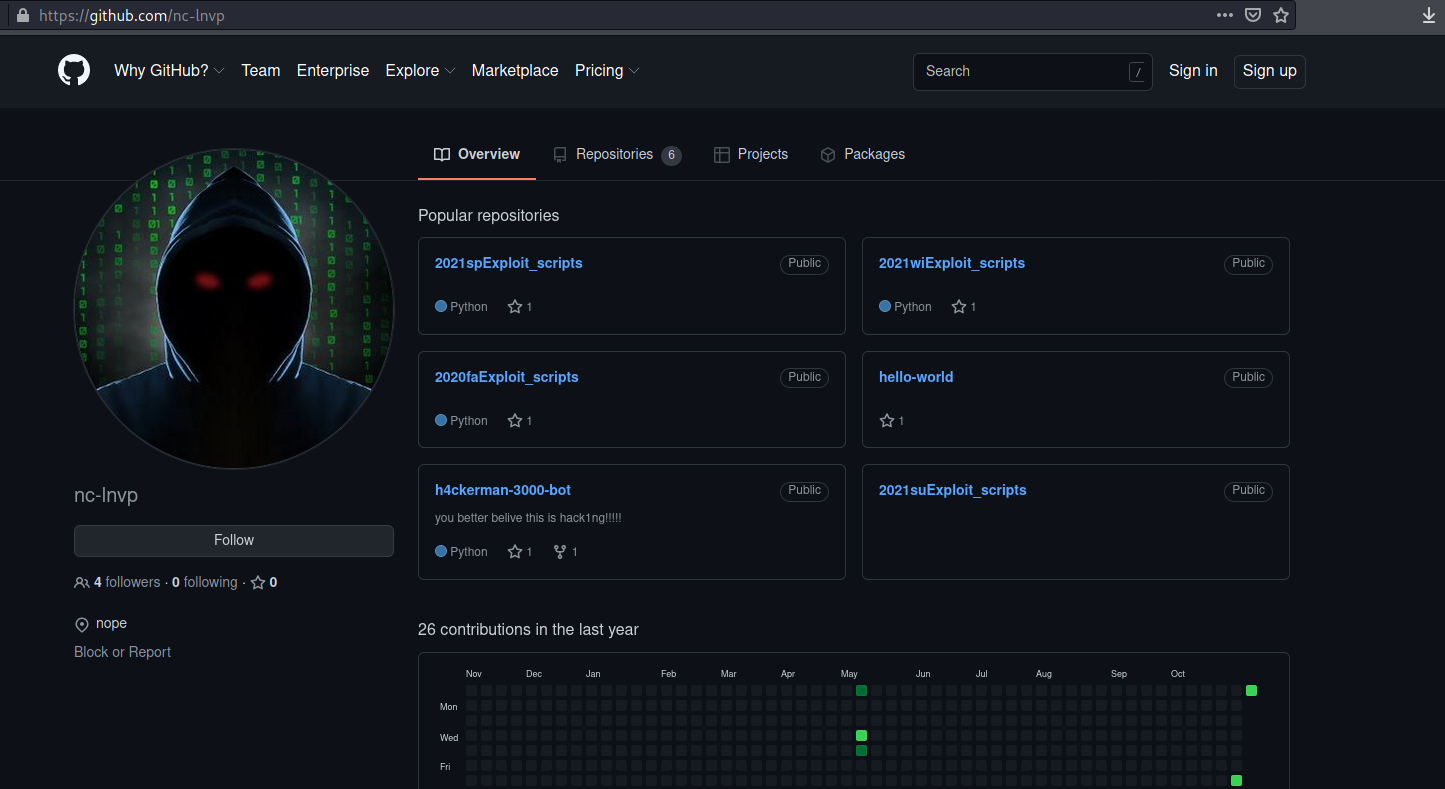Expand the Pricing dropdown menu
Viewport: 1445px width, 789px height.
coord(607,70)
